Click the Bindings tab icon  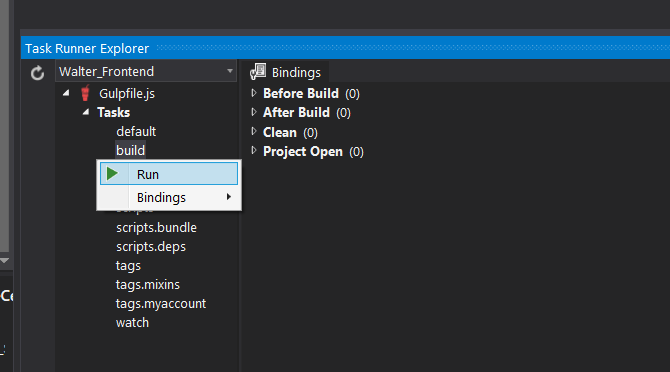(x=258, y=72)
